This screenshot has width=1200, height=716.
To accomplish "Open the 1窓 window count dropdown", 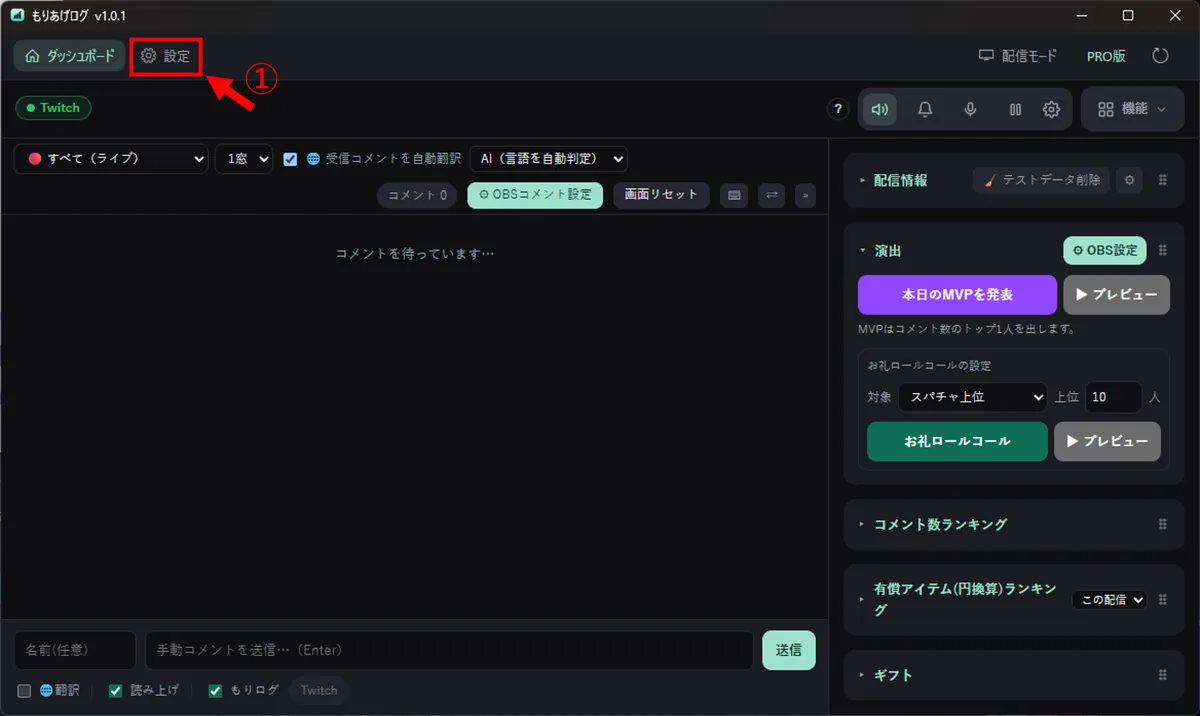I will click(244, 159).
